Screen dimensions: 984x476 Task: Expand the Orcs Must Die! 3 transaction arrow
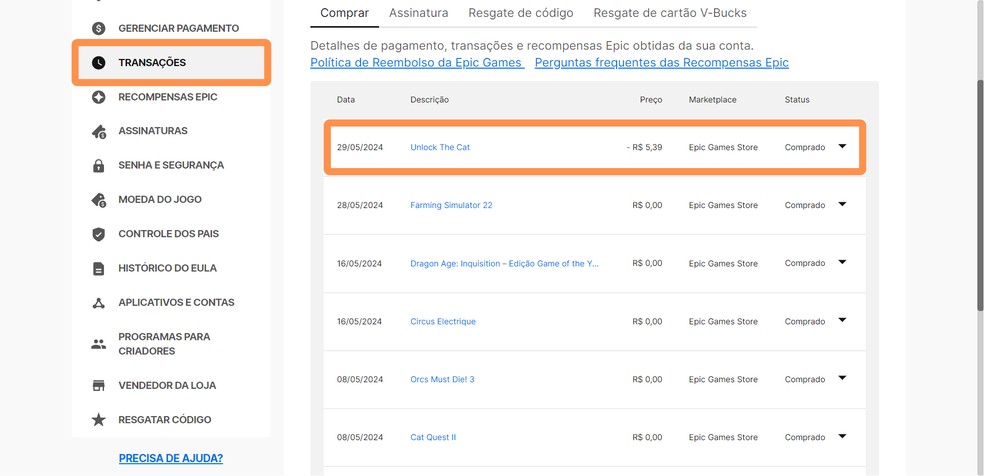pos(842,379)
